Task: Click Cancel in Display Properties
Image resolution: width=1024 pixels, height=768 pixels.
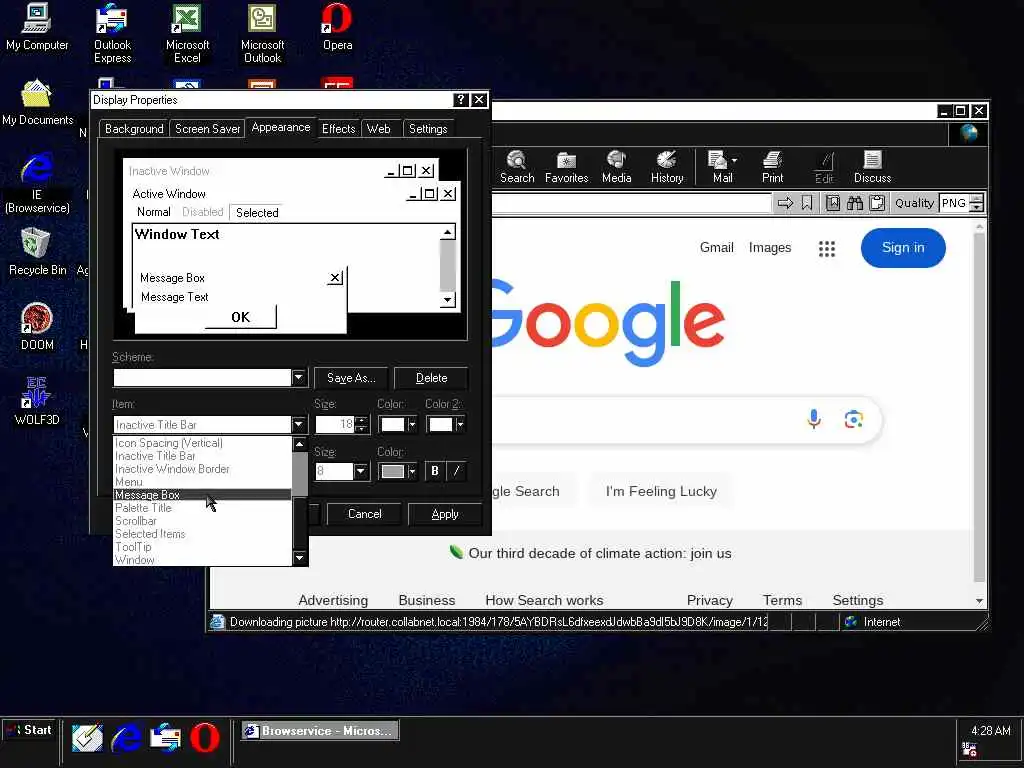Action: [x=364, y=514]
